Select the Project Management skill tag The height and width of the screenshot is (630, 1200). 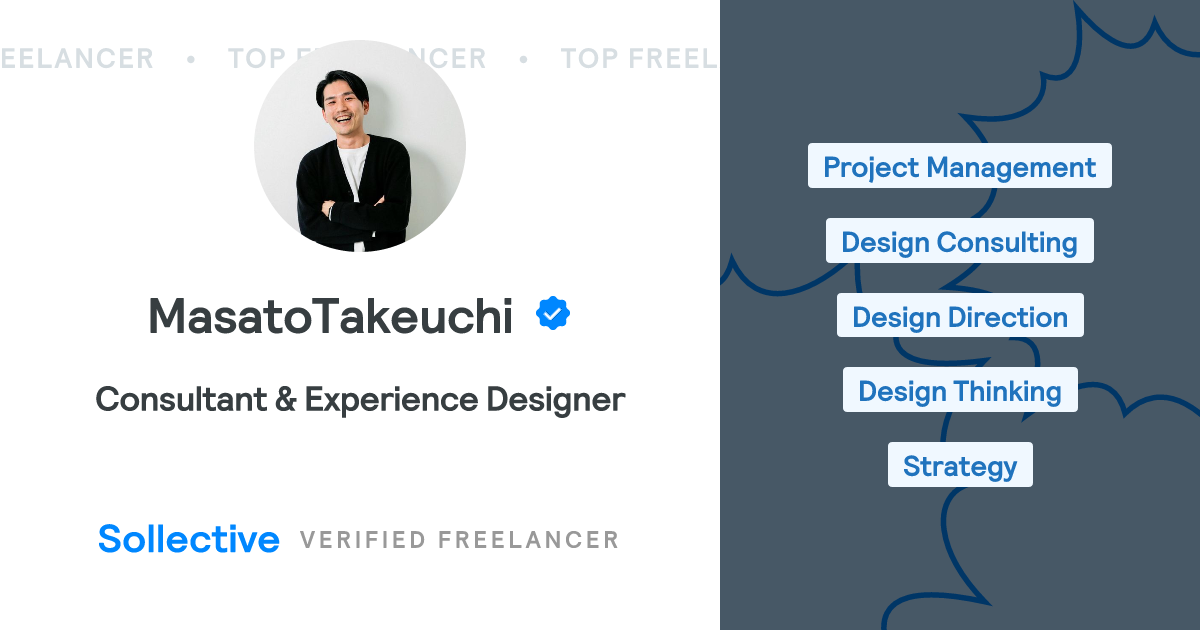pos(959,166)
